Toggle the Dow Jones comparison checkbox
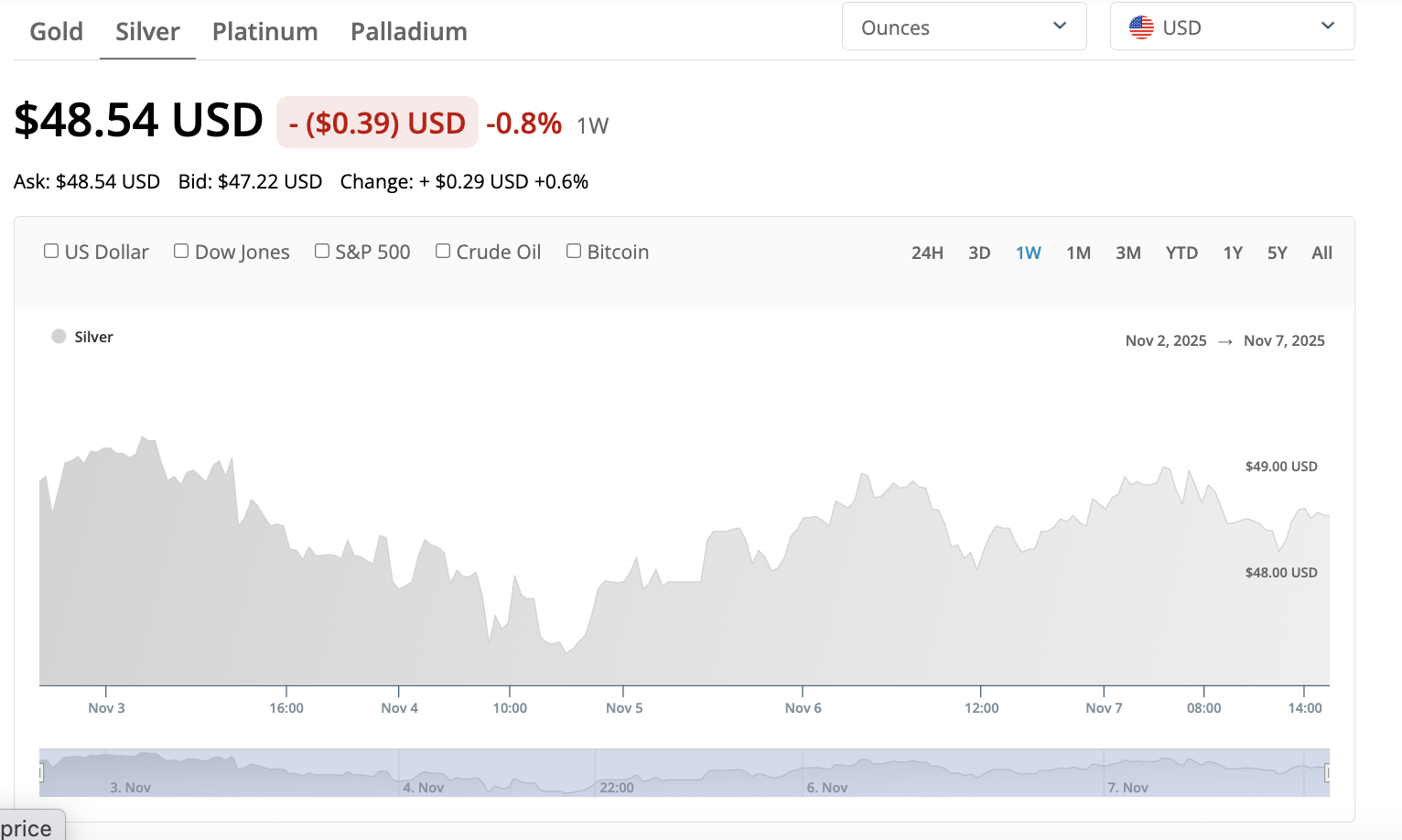1402x840 pixels. point(181,251)
